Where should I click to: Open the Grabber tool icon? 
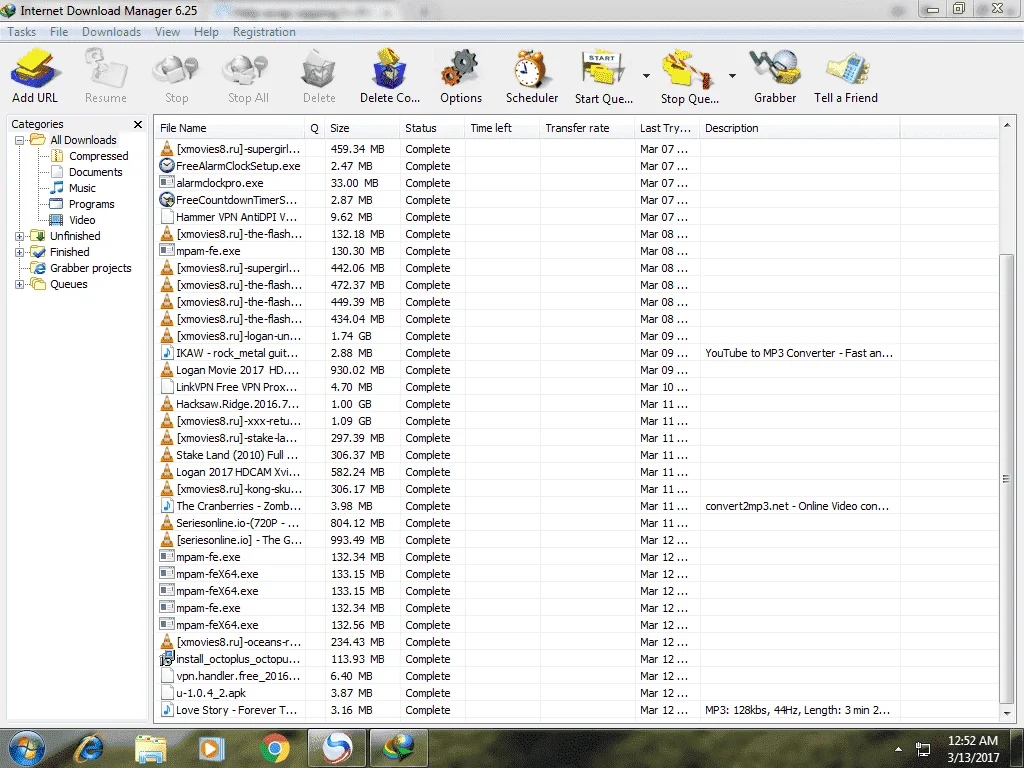pos(775,68)
